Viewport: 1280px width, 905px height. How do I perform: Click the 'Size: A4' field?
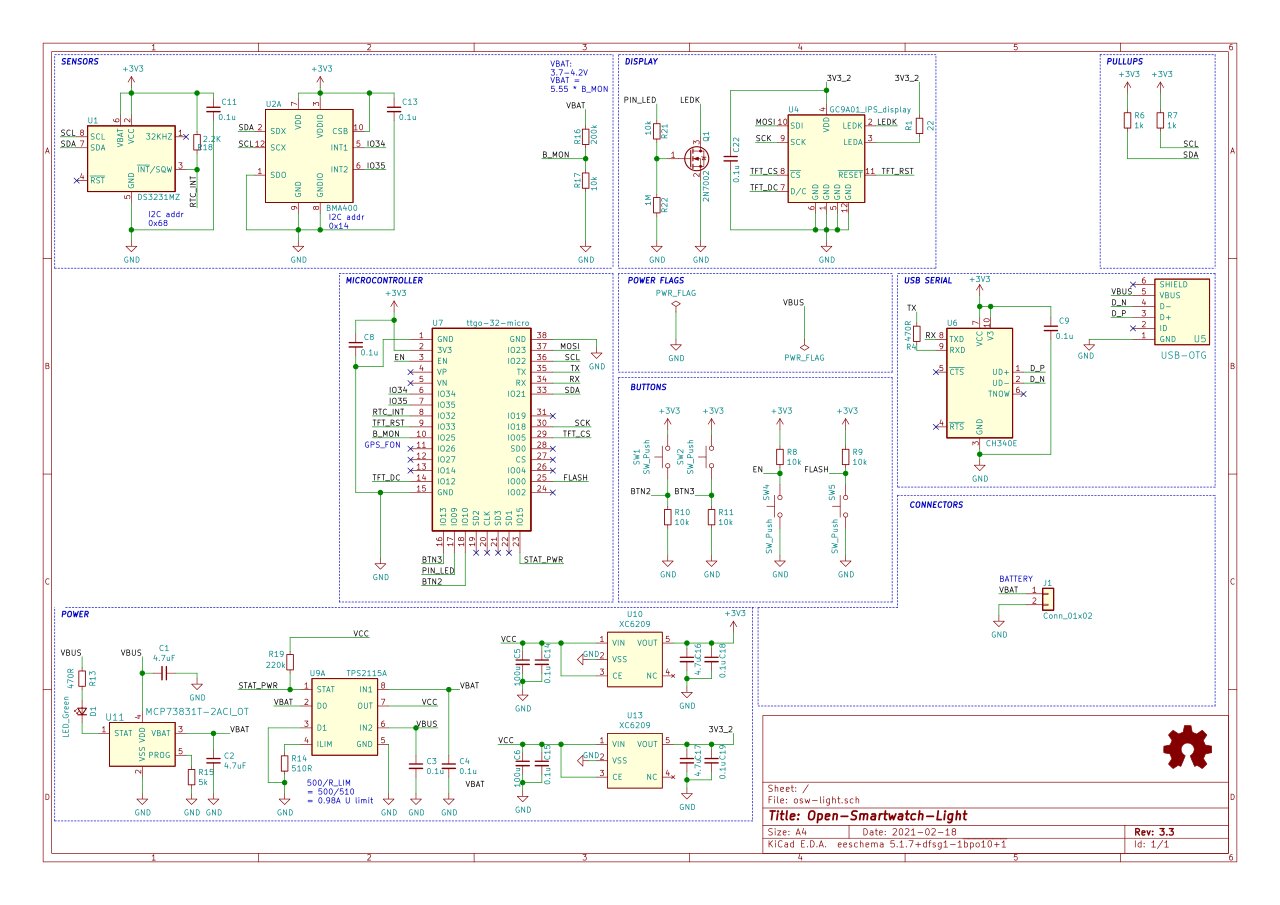click(x=788, y=832)
